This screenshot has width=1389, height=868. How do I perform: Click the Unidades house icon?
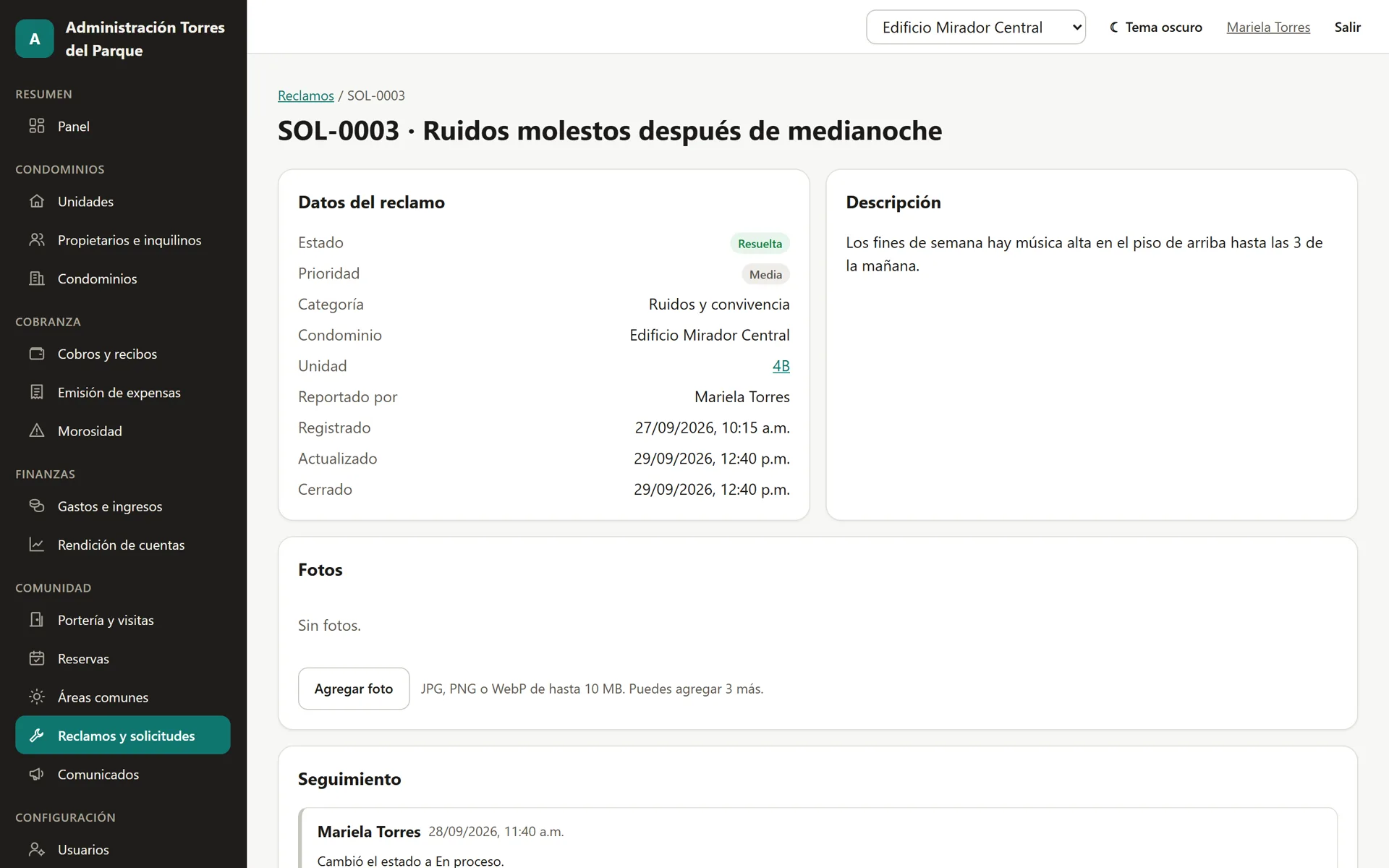click(37, 201)
